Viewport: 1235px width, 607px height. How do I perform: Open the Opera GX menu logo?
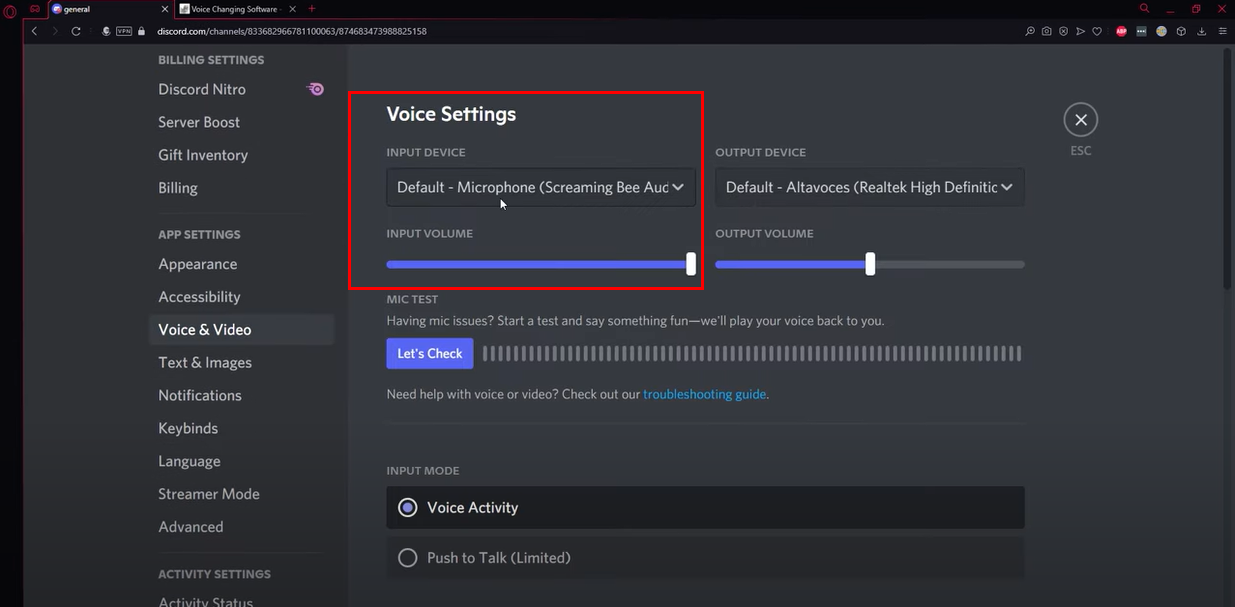click(10, 8)
